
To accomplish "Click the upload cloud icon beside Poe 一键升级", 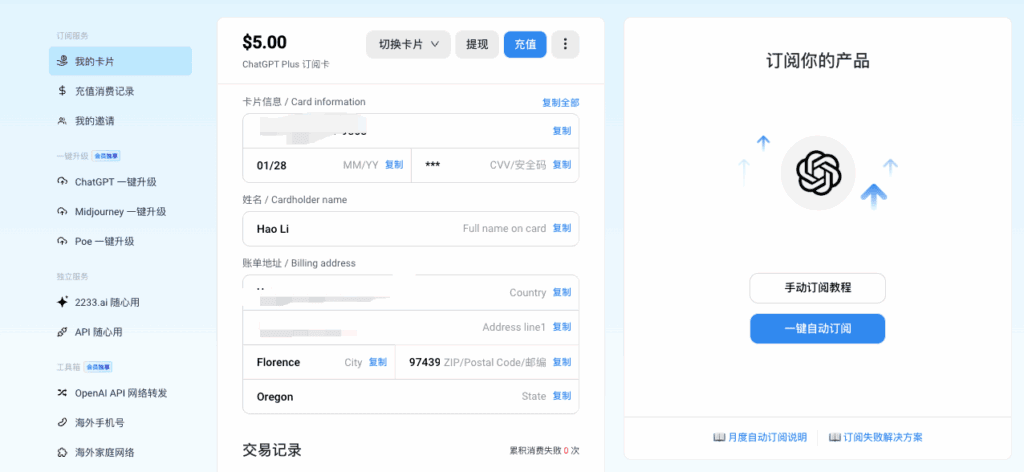I will 62,242.
